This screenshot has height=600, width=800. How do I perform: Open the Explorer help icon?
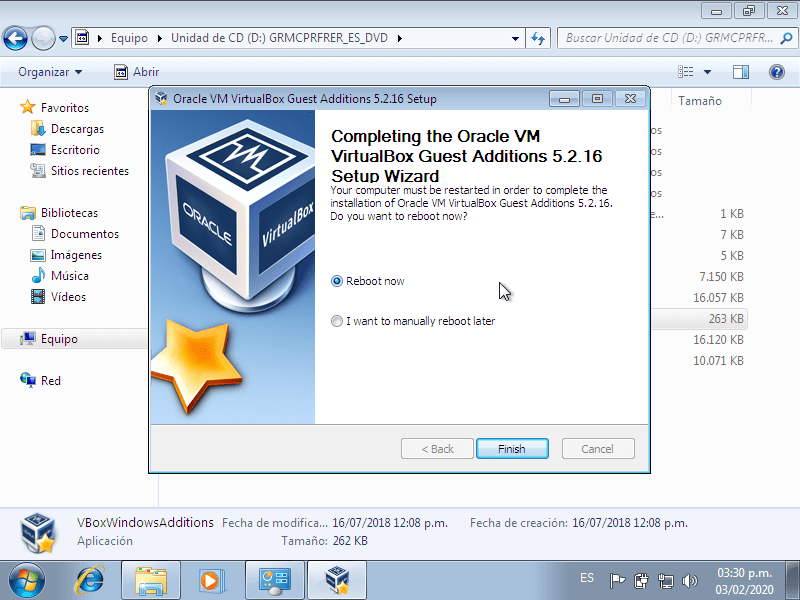[776, 72]
